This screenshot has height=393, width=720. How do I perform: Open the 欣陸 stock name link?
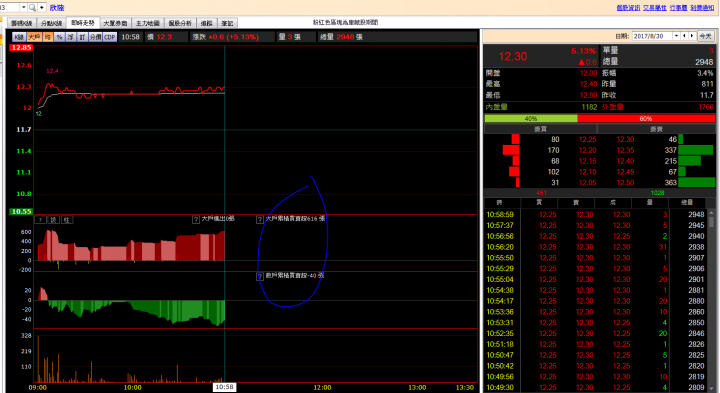click(x=57, y=7)
